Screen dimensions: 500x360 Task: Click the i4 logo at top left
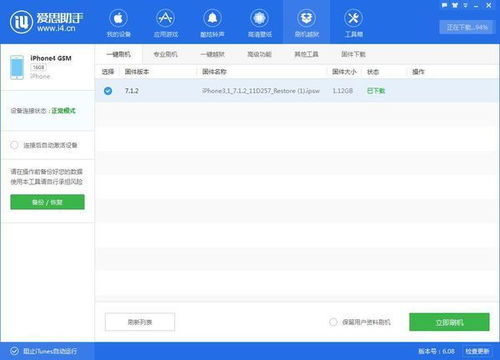21,22
